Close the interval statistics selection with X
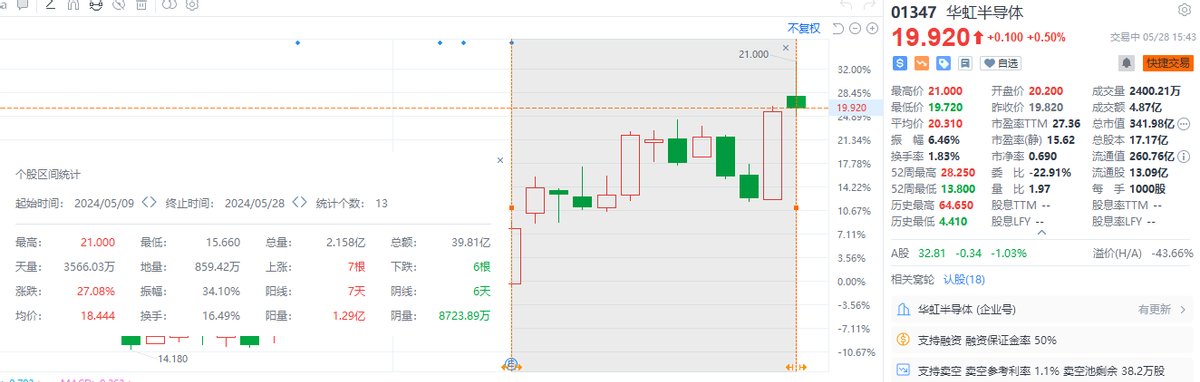Image resolution: width=1200 pixels, height=382 pixels. [786, 47]
